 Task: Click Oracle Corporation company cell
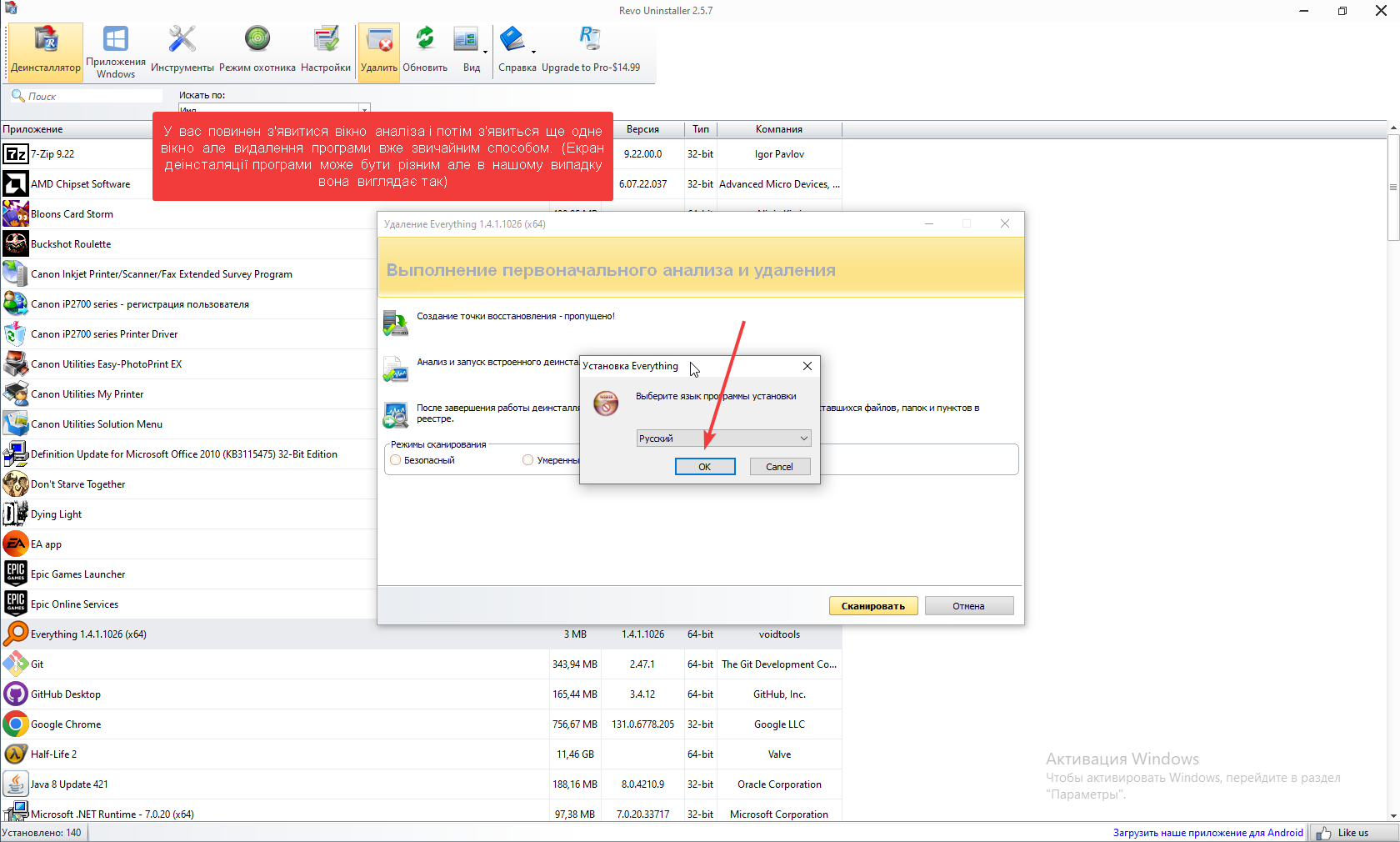point(779,784)
